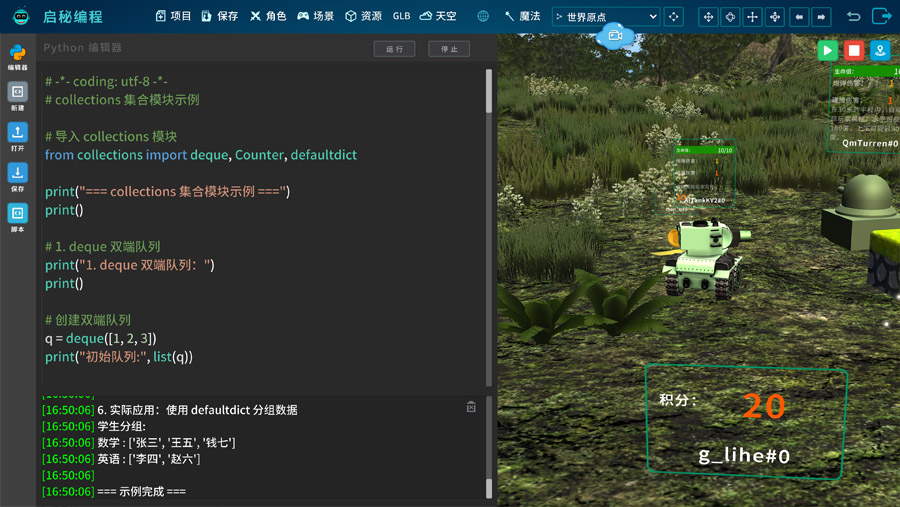Image resolution: width=900 pixels, height=507 pixels.
Task: Open the Python 编辑器 sidebar icon
Action: coord(17,57)
